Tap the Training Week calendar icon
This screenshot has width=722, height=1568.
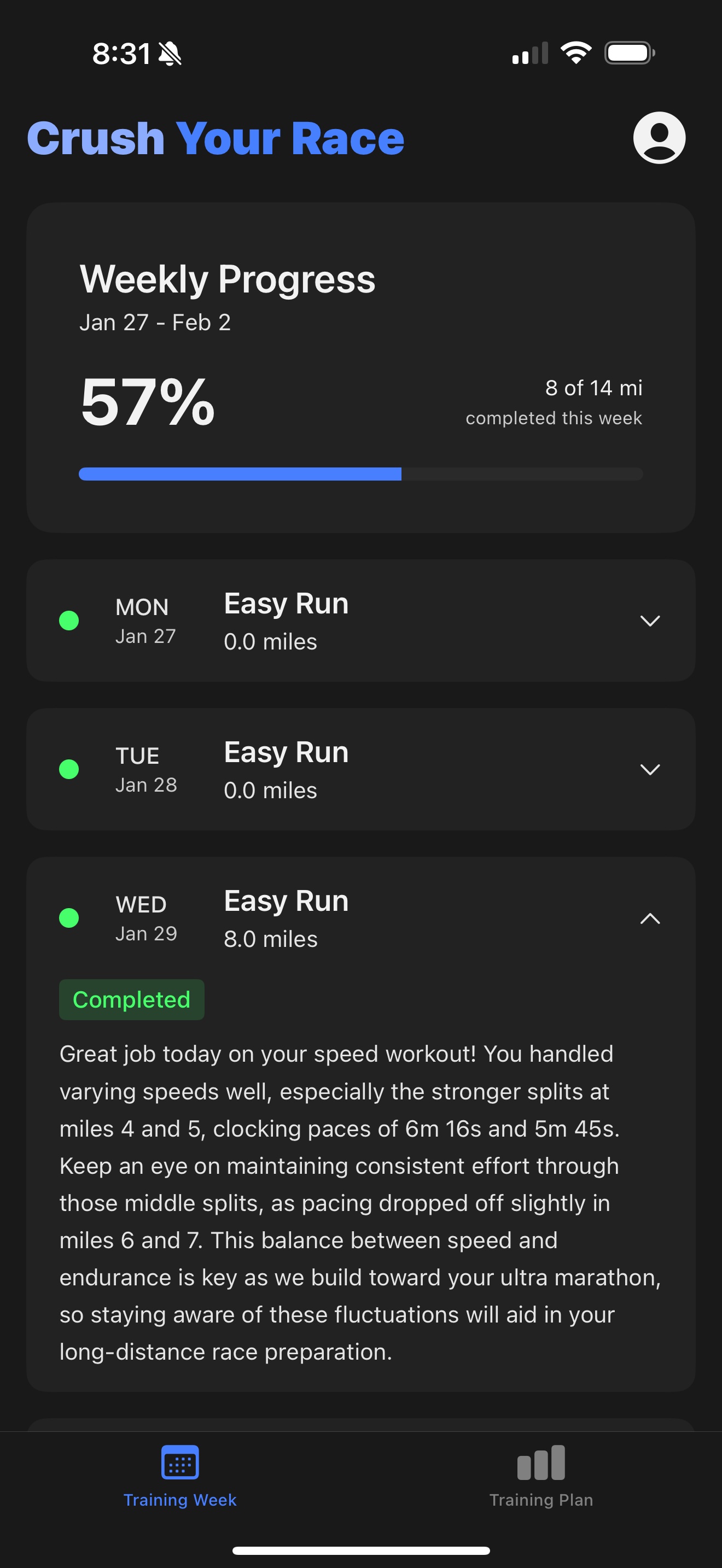(x=180, y=1462)
